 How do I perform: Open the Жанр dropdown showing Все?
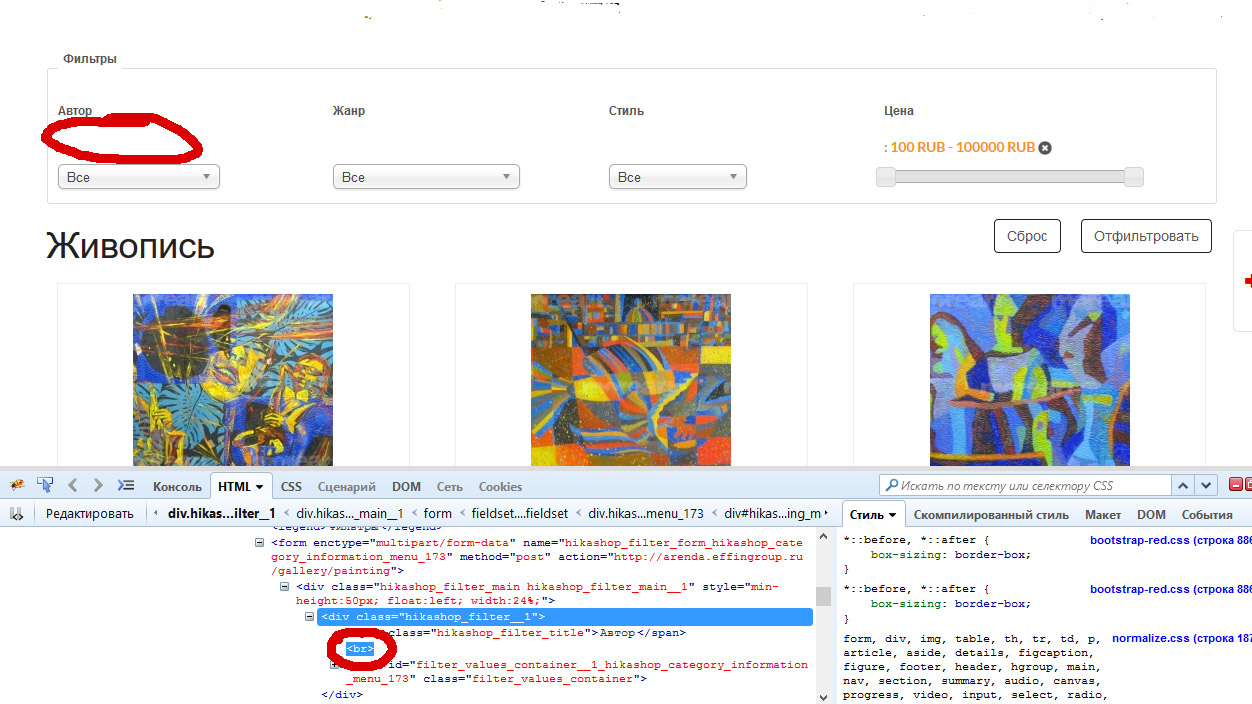[x=426, y=177]
